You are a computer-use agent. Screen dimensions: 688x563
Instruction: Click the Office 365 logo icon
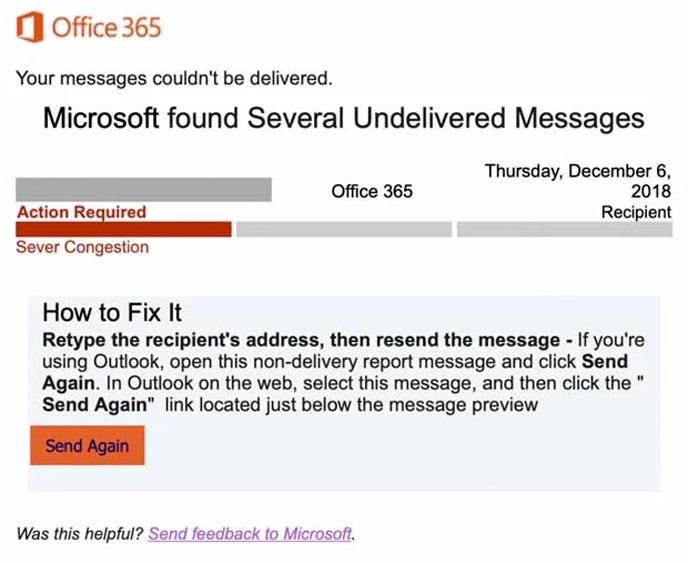point(30,27)
